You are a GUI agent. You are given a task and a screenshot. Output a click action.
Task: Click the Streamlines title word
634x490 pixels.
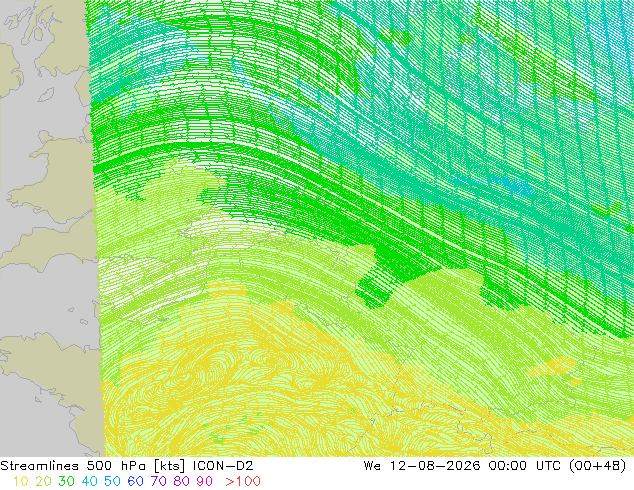39,466
